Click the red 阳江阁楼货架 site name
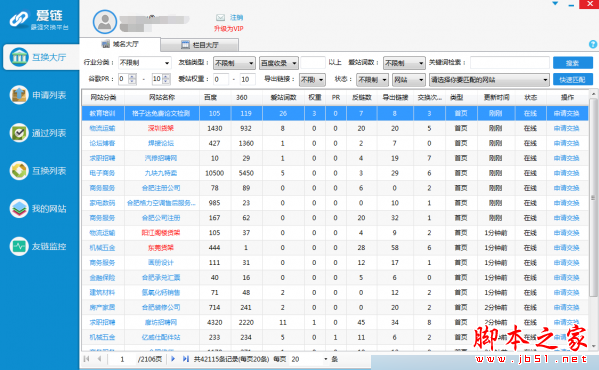Screen dimensions: 599x370 [161, 233]
